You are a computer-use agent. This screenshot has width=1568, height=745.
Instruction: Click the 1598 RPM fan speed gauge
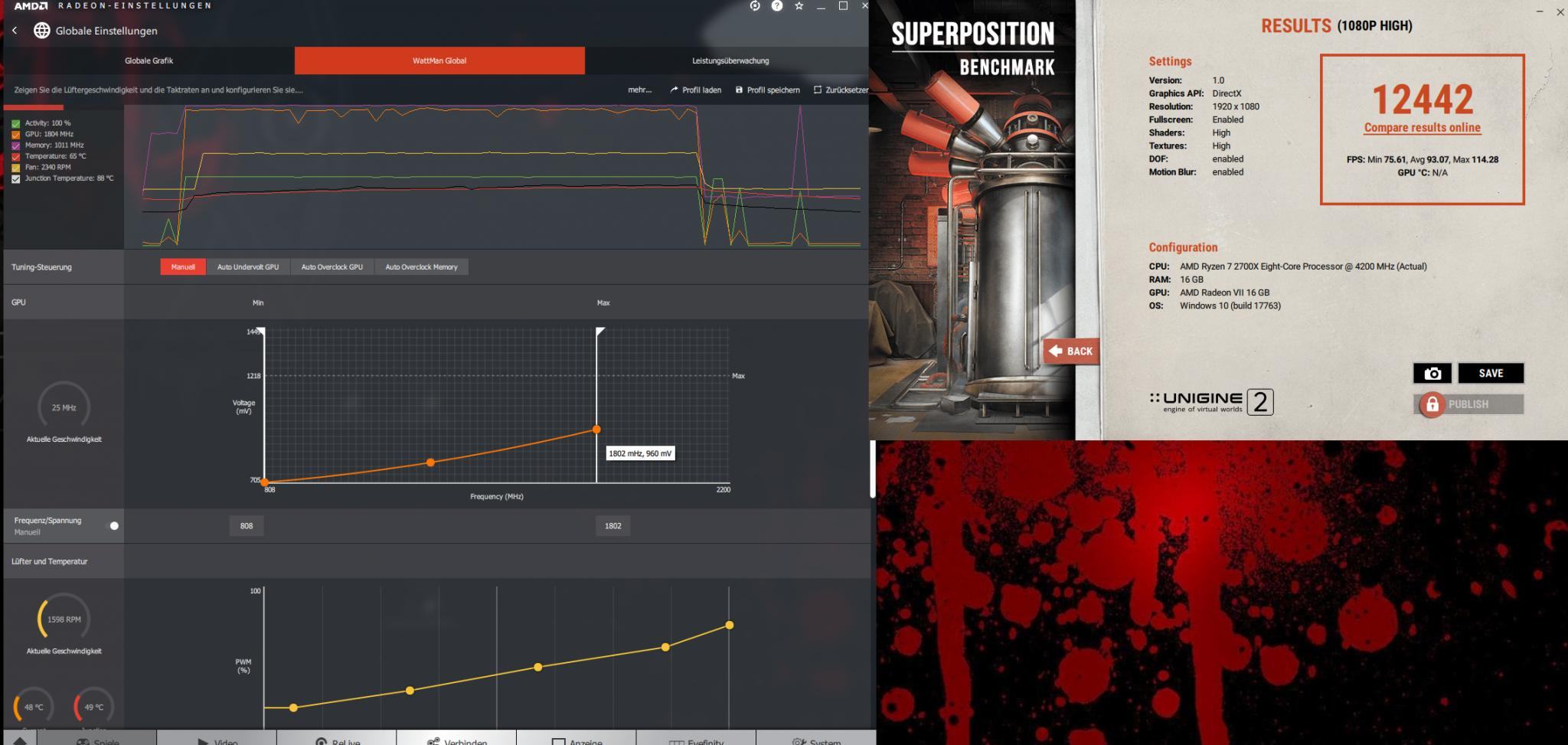pos(64,619)
